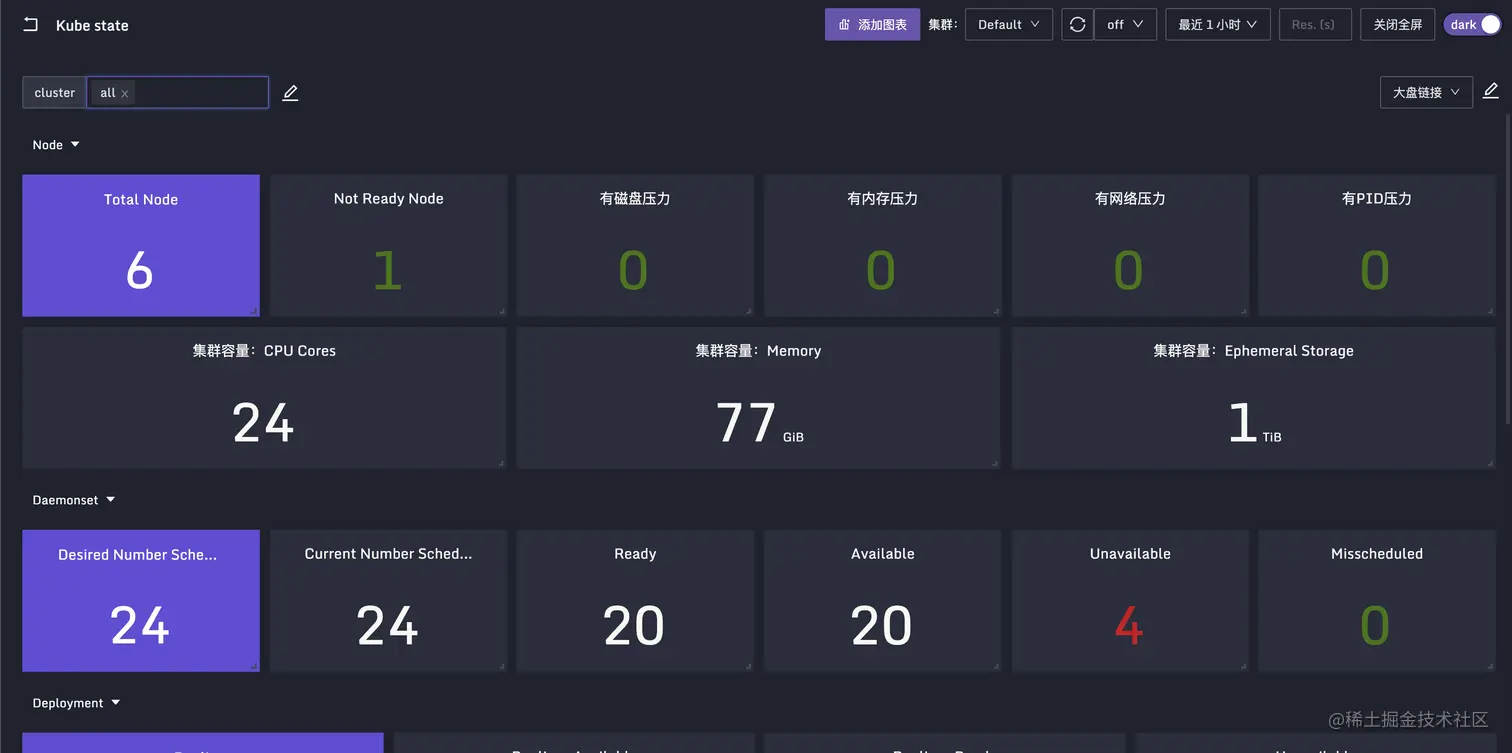
Task: Collapse the Node section
Action: 75,145
